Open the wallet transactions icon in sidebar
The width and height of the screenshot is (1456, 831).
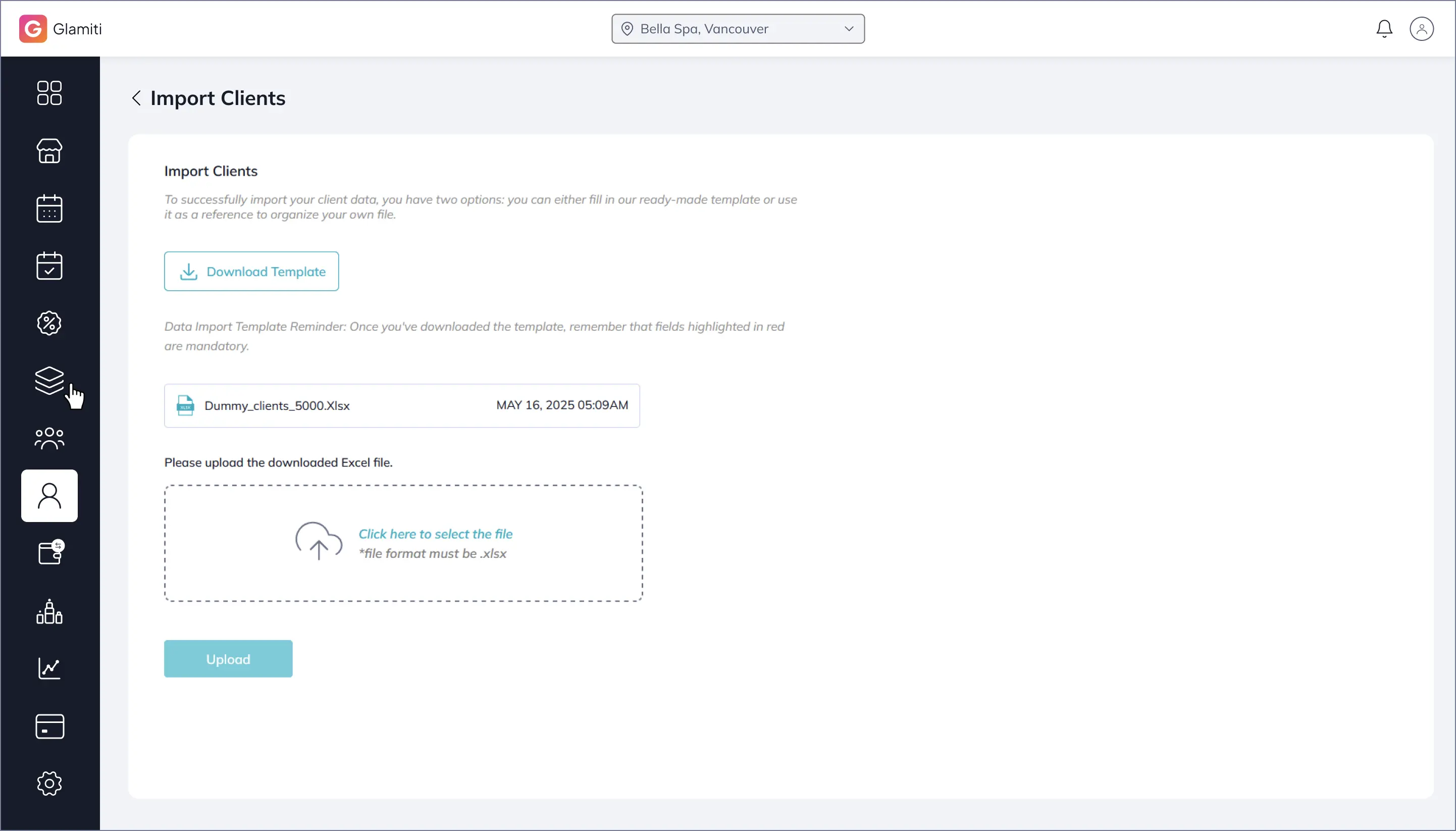point(50,552)
